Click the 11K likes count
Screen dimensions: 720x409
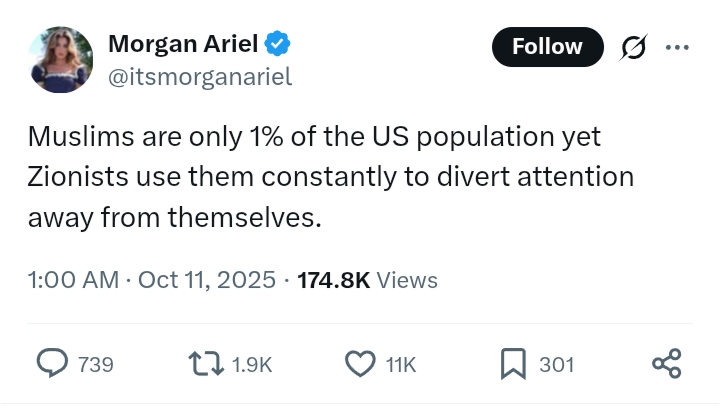[401, 365]
